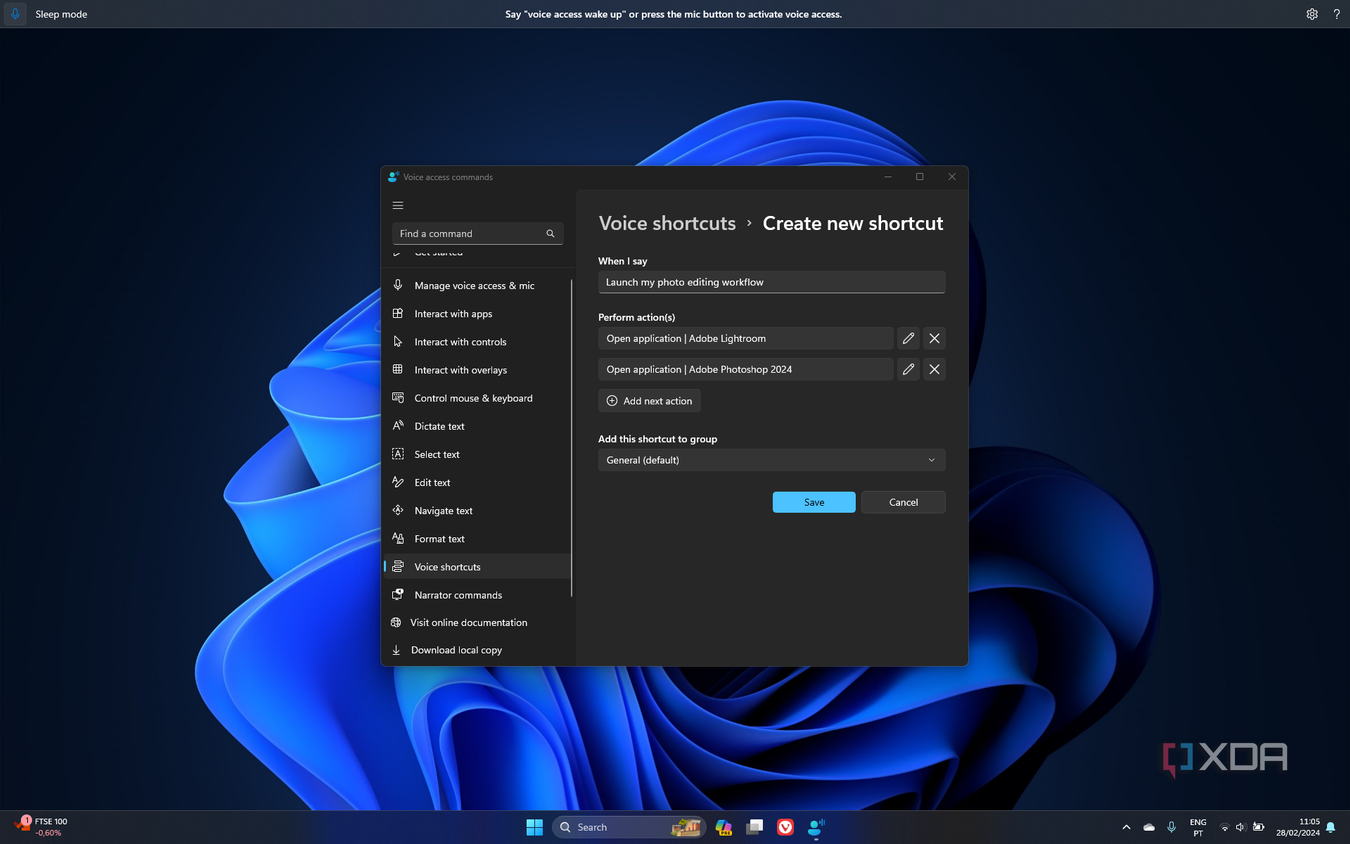Viewport: 1350px width, 844px height.
Task: Open taskbar Search box
Action: tap(628, 827)
